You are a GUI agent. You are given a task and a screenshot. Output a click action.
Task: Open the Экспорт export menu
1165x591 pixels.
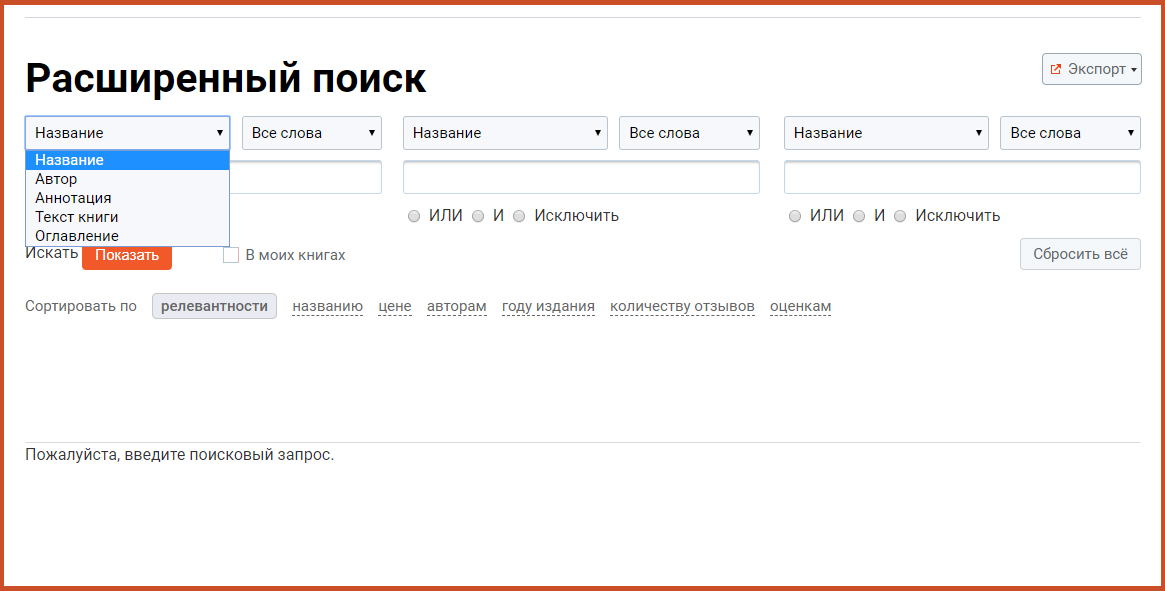click(1091, 69)
